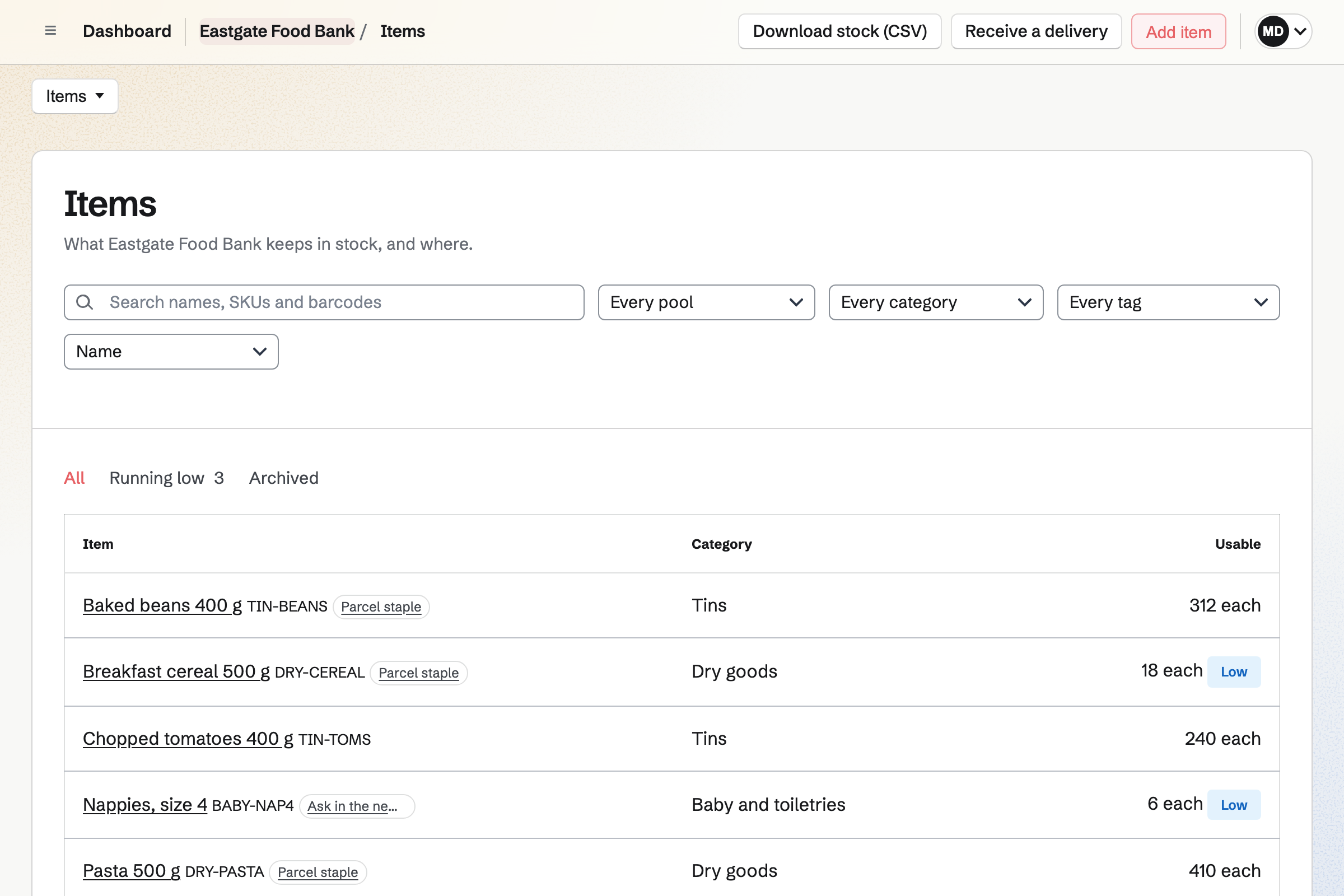Image resolution: width=1344 pixels, height=896 pixels.
Task: Open Pasta 500 g item
Action: point(132,871)
